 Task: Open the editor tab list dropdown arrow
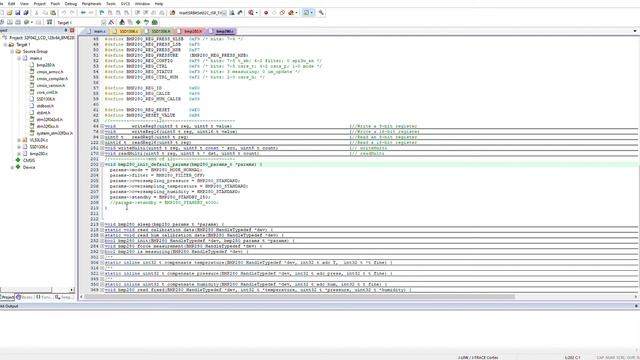(635, 31)
